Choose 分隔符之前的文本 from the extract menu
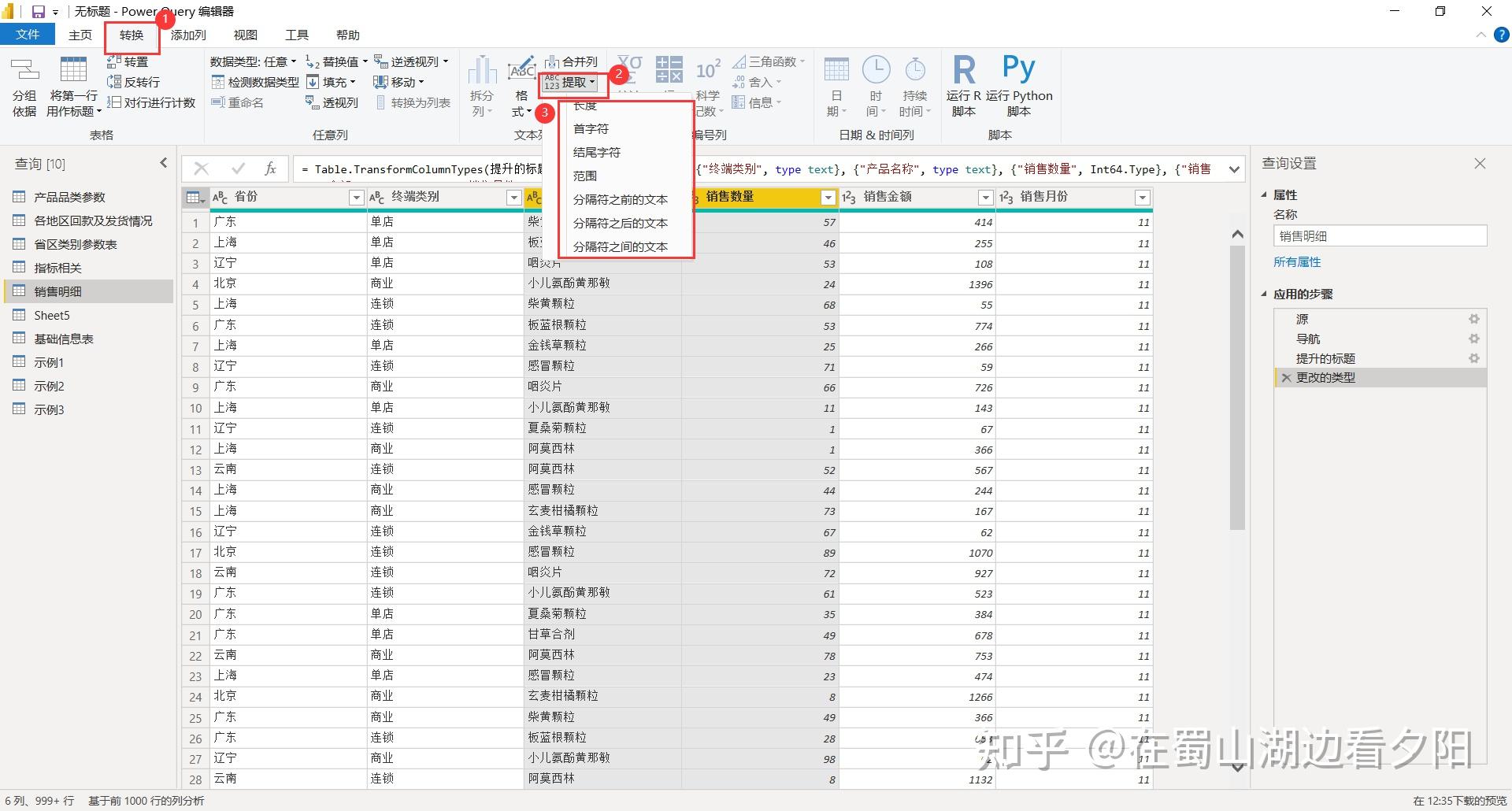The height and width of the screenshot is (811, 1512). (621, 199)
